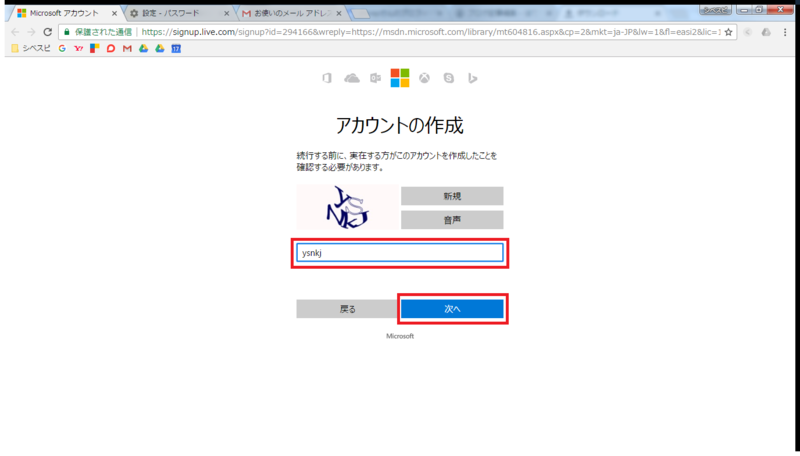The height and width of the screenshot is (456, 800).
Task: Click the シベスピ profile button in title bar
Action: pyautogui.click(x=715, y=10)
